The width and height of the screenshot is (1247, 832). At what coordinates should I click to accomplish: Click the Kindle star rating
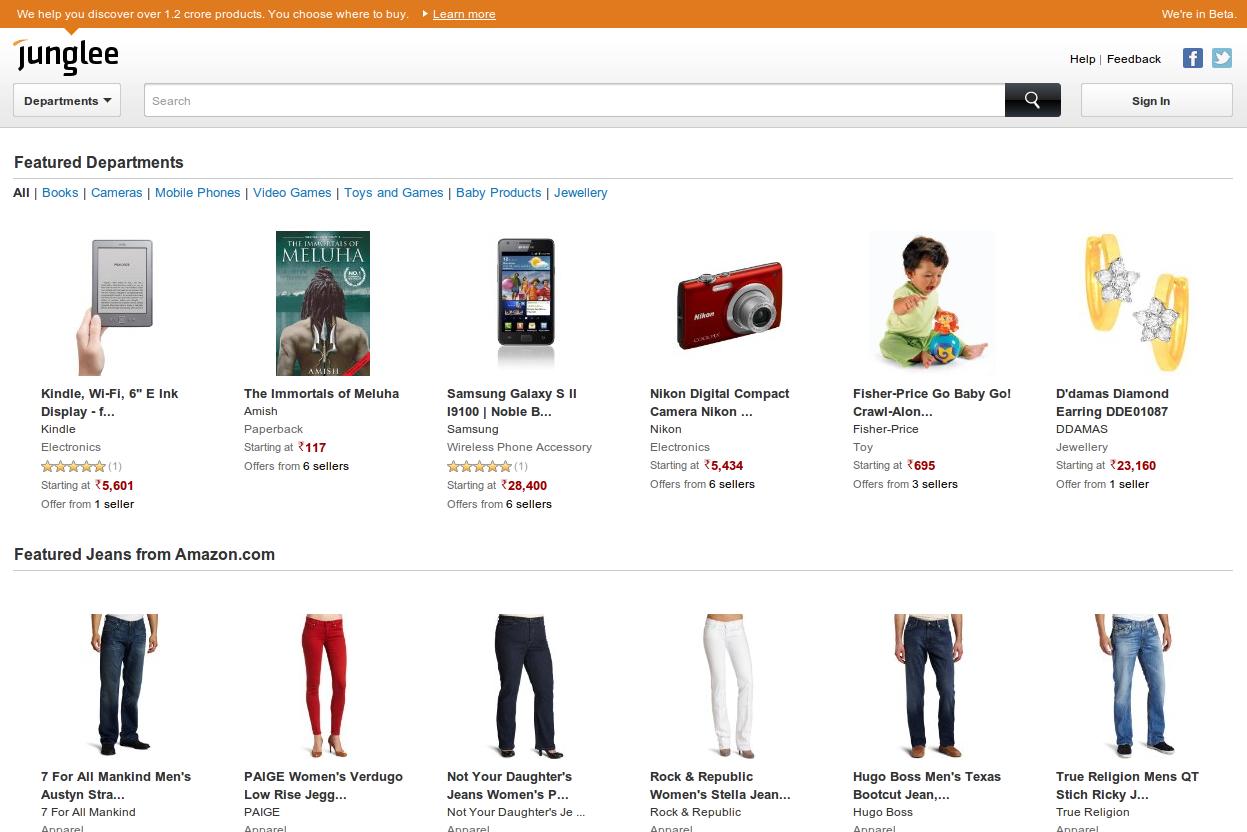(73, 467)
